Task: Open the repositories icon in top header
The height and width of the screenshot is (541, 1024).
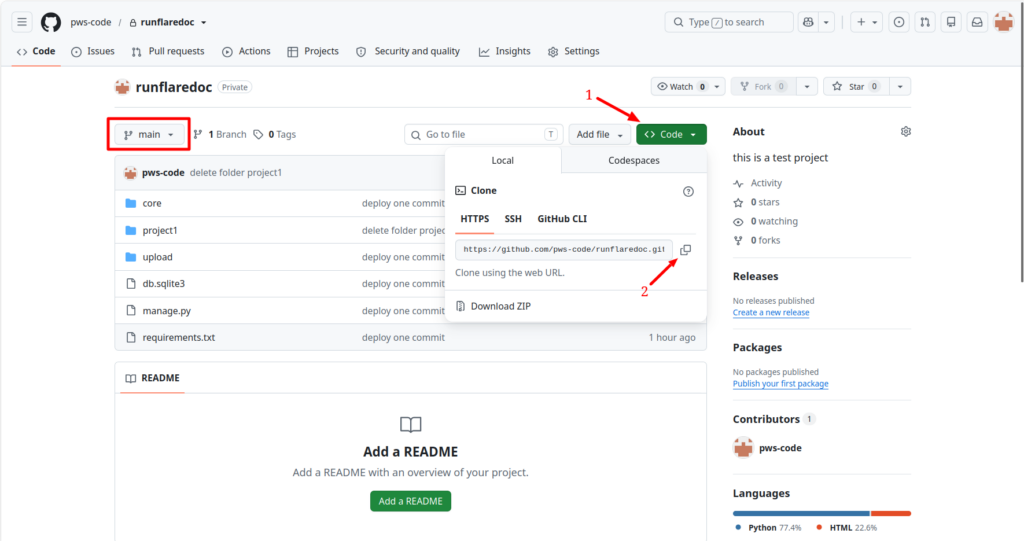Action: 951,22
